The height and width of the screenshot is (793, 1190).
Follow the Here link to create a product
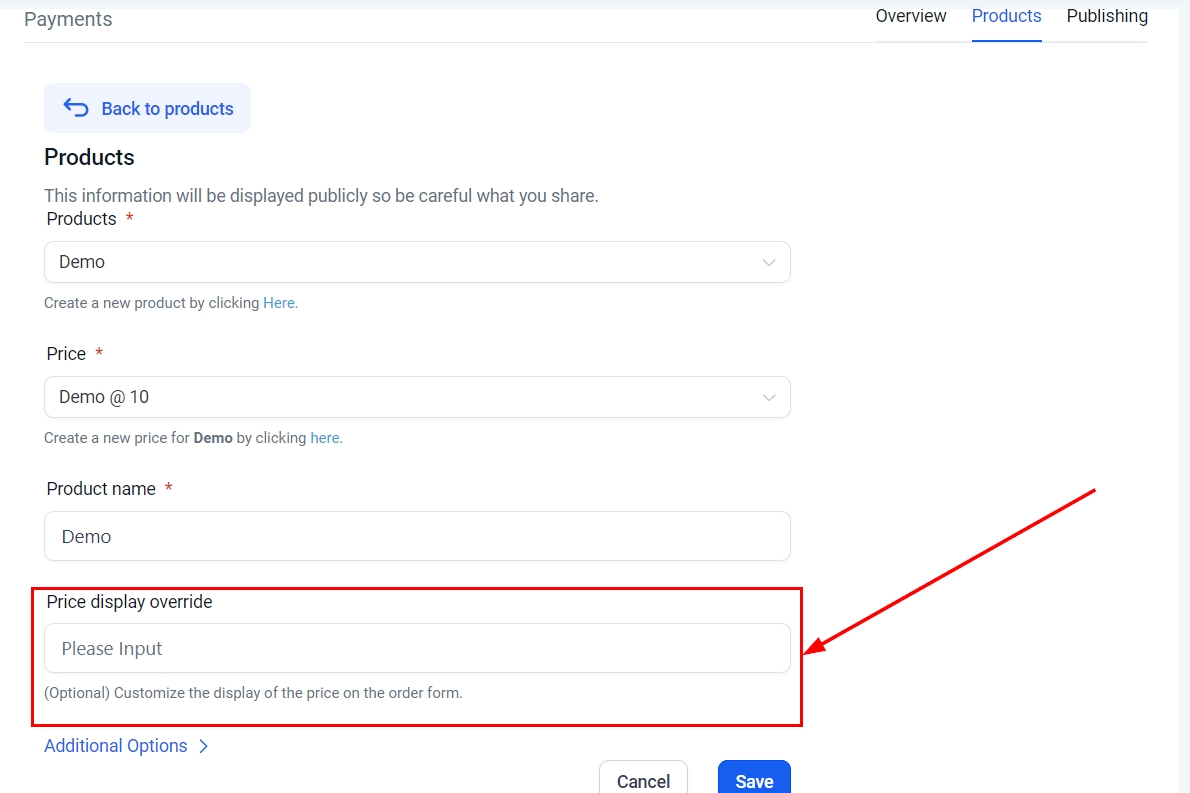click(279, 303)
